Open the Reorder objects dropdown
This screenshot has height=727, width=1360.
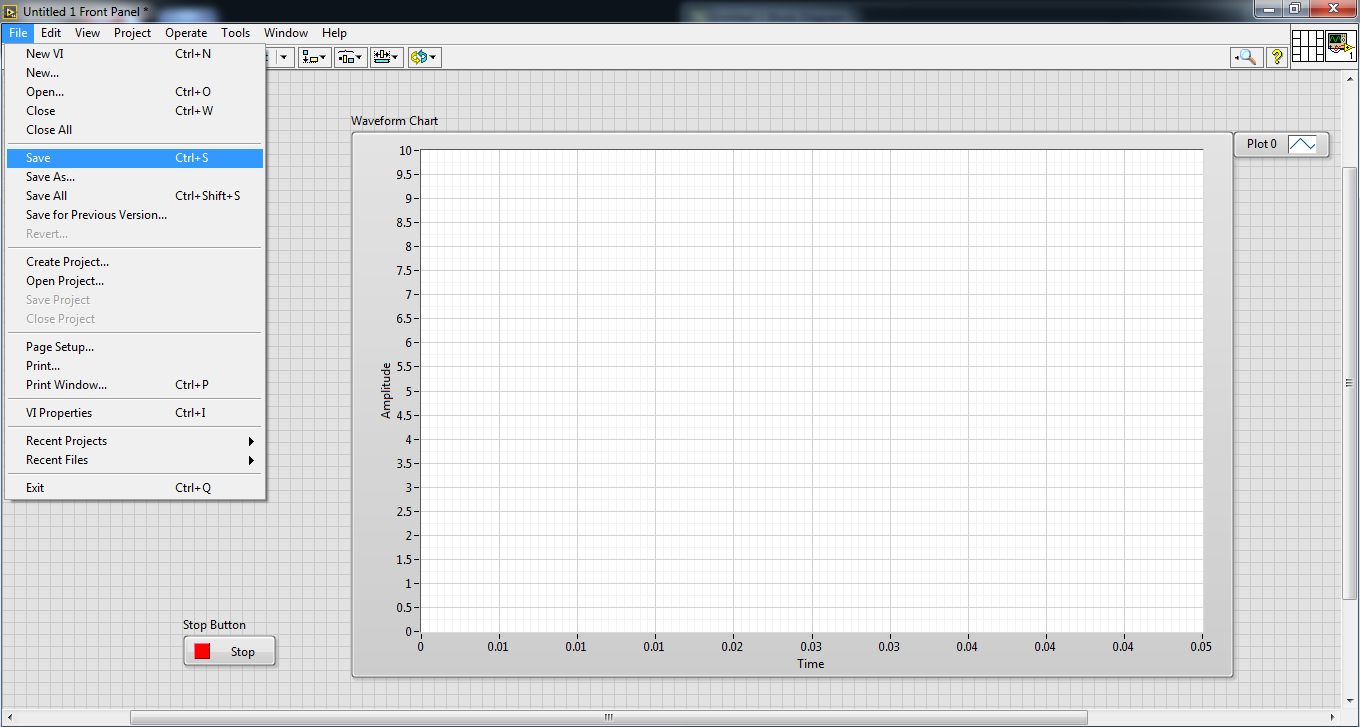[424, 57]
